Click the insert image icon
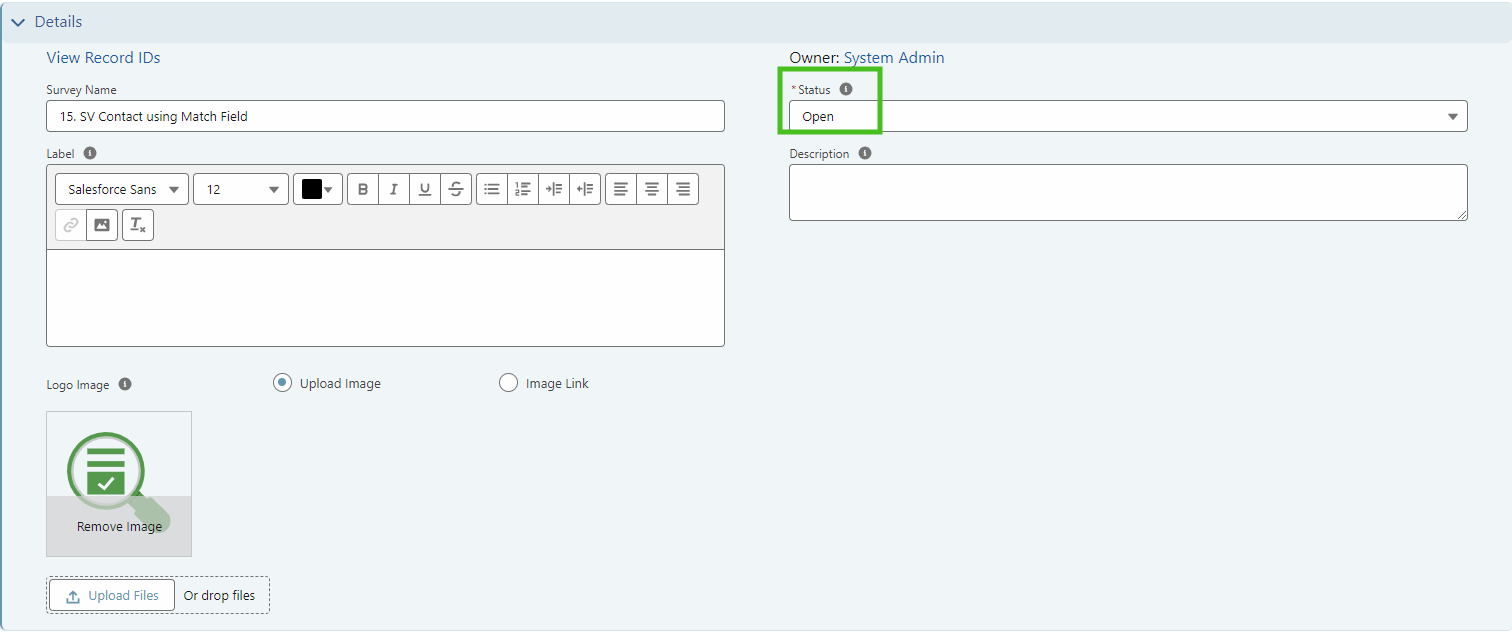Viewport: 1512px width, 633px height. (x=102, y=225)
